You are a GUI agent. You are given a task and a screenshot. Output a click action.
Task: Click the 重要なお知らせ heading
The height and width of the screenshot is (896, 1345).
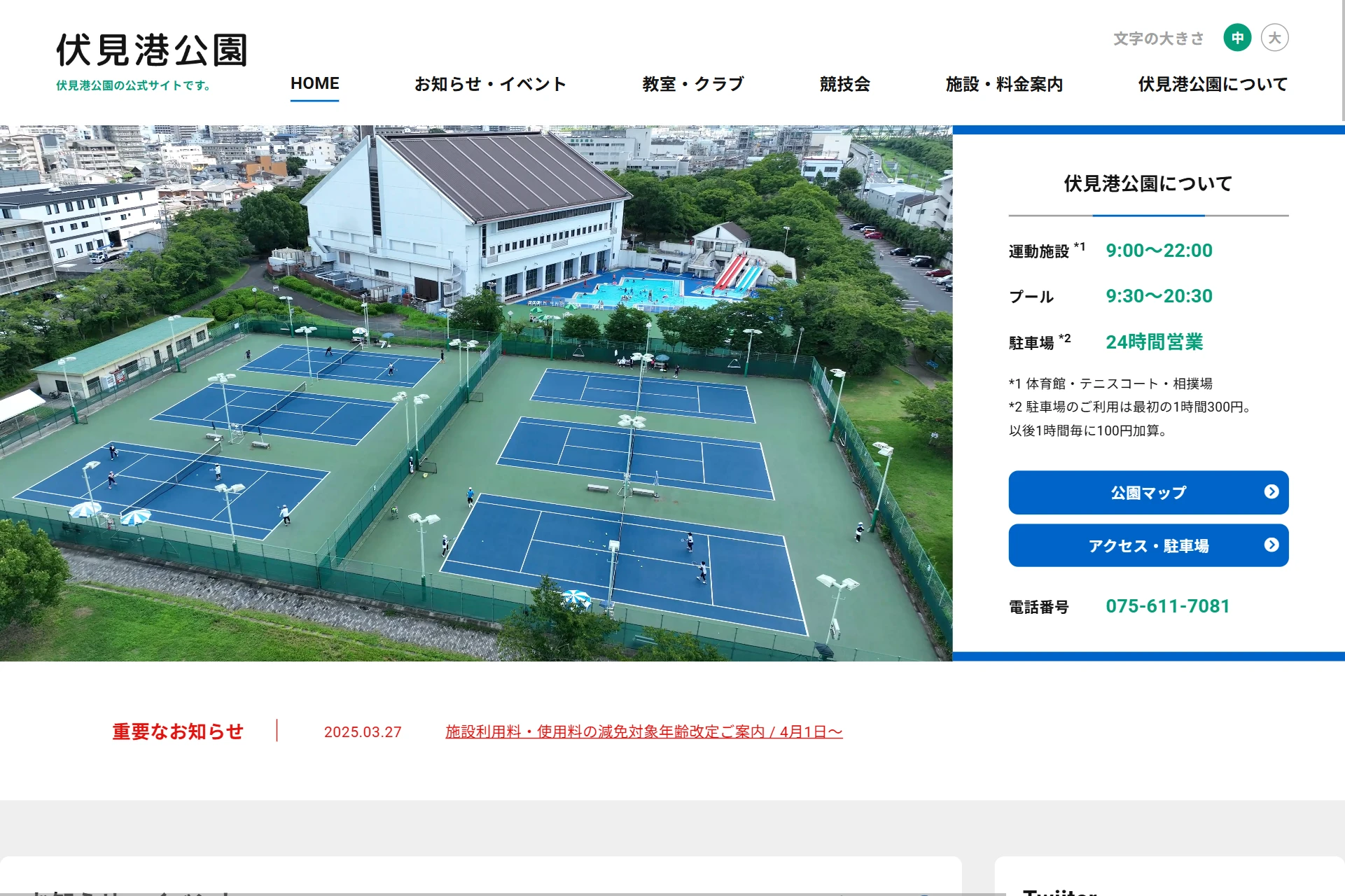pos(178,731)
